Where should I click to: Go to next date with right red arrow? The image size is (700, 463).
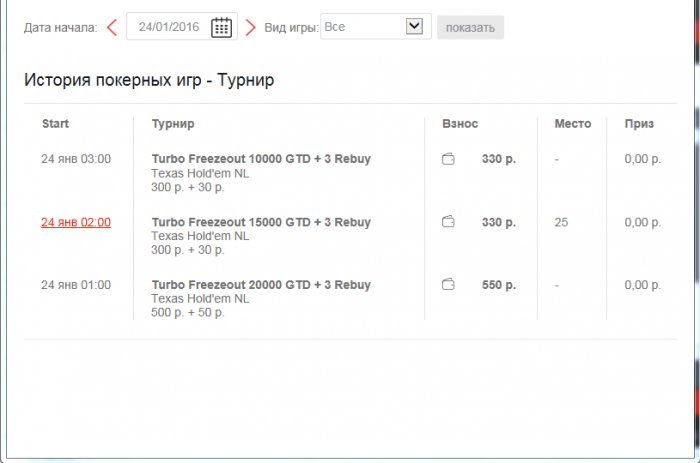point(251,27)
